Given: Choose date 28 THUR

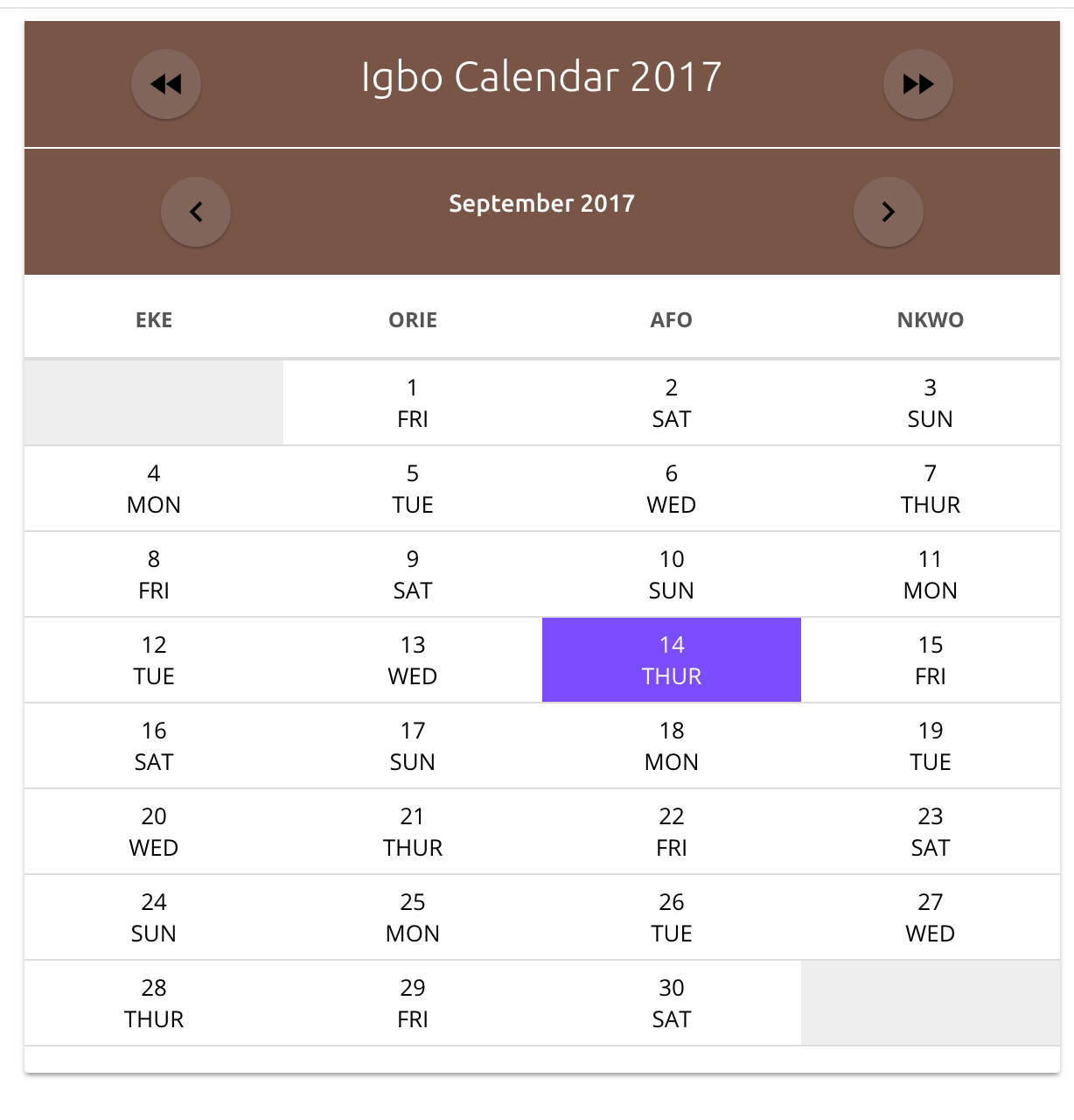Looking at the screenshot, I should 154,1004.
